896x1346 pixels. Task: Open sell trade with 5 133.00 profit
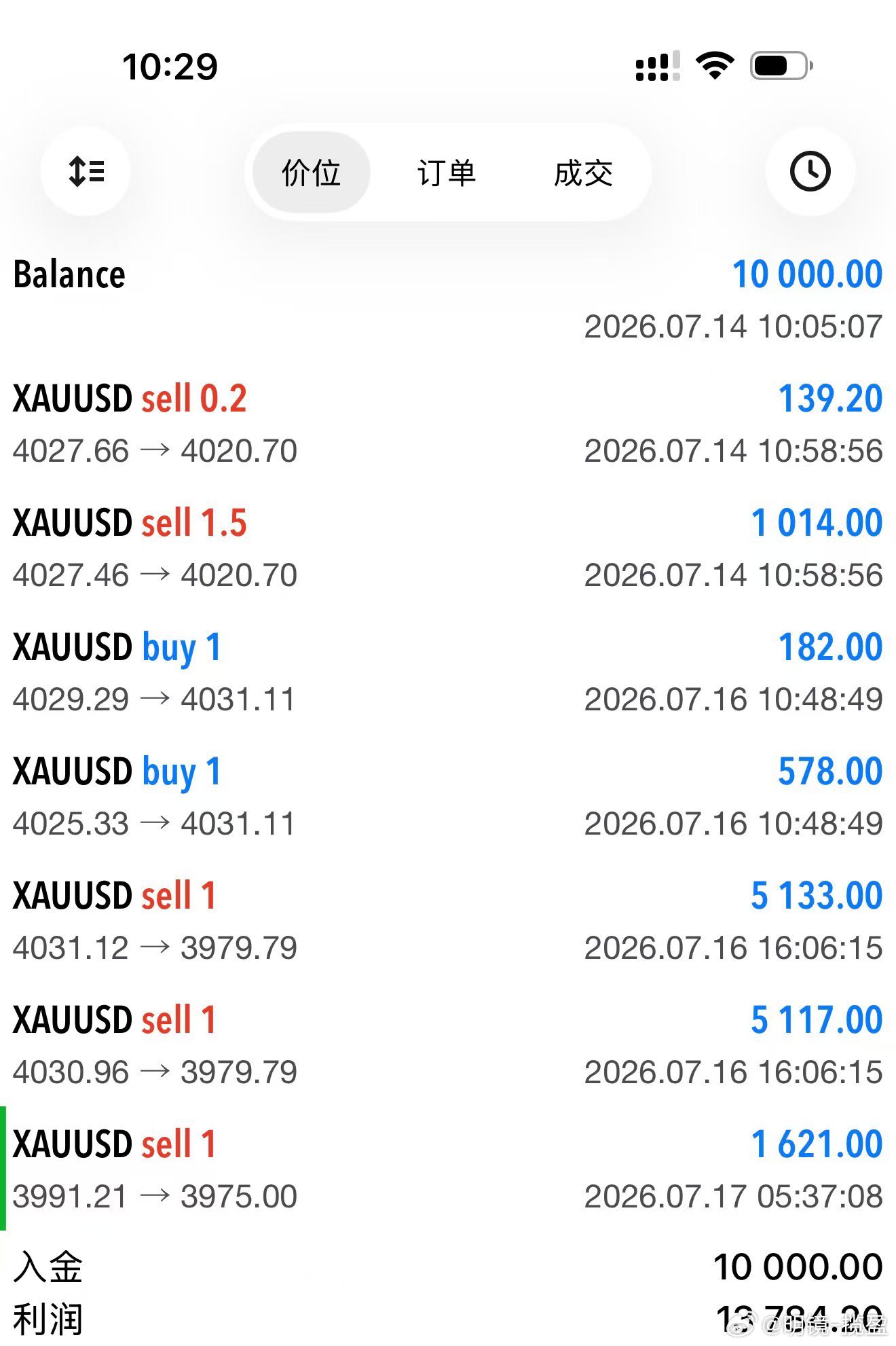448,921
